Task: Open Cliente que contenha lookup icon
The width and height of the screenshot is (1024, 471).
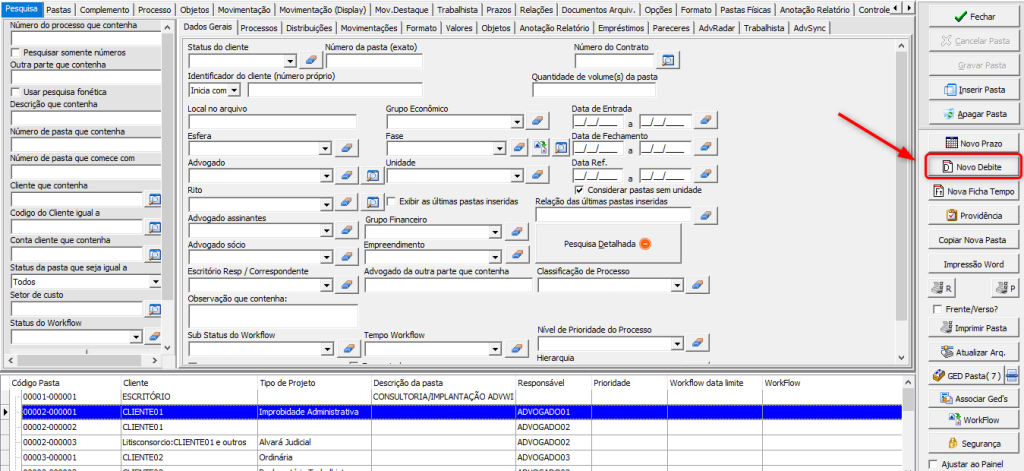Action: [155, 199]
